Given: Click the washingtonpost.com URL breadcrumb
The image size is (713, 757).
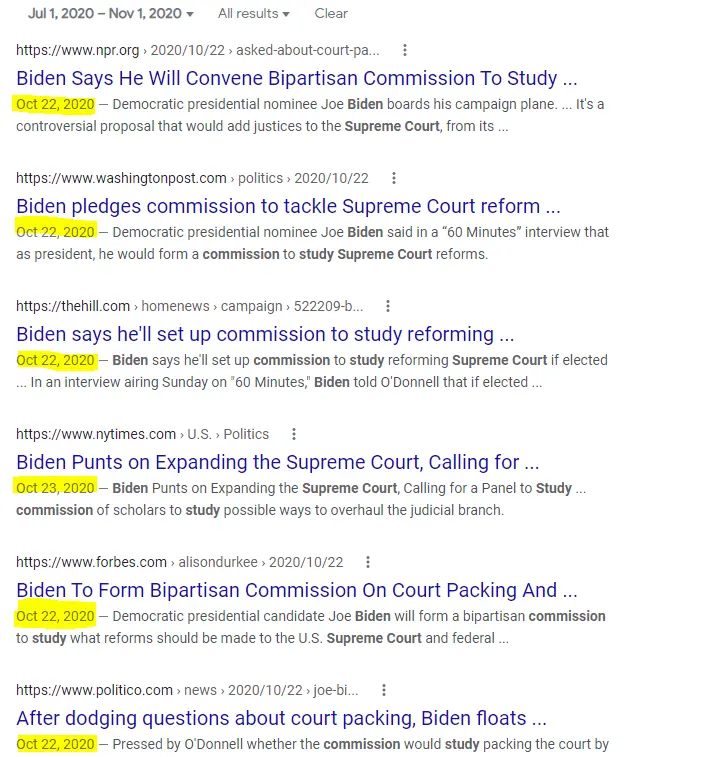Looking at the screenshot, I should 121,178.
